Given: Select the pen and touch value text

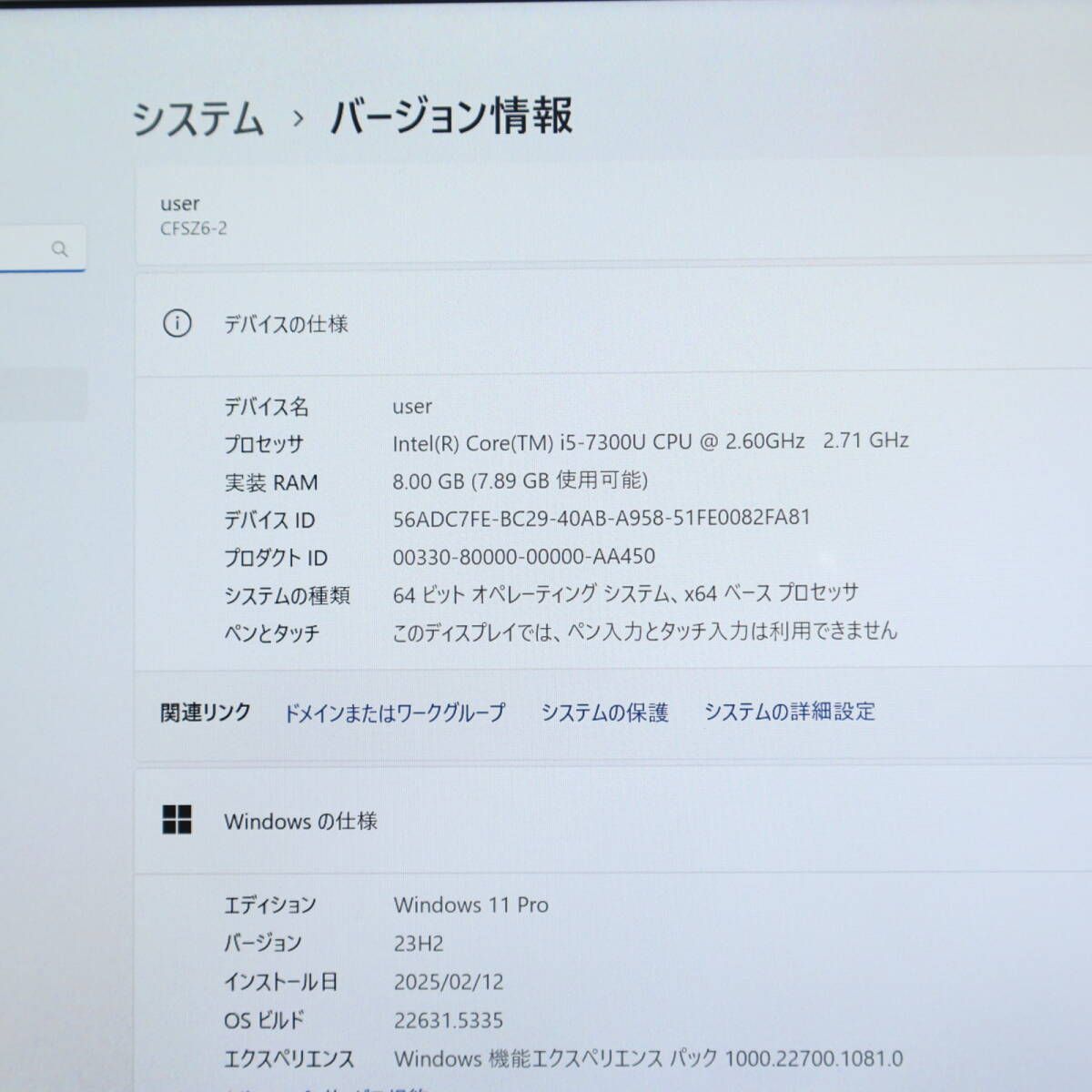Looking at the screenshot, I should point(644,632).
